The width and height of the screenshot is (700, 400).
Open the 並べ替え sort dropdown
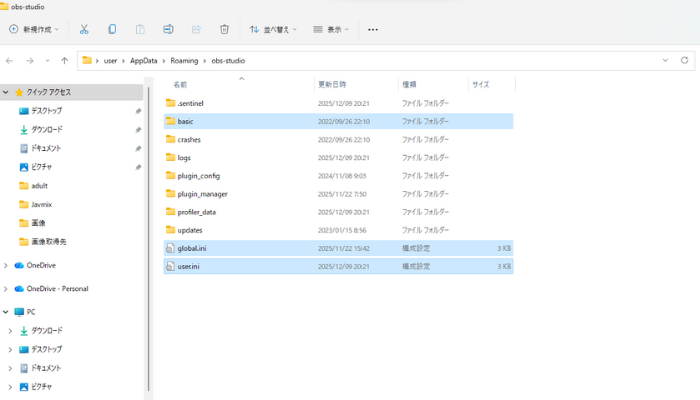coord(273,29)
